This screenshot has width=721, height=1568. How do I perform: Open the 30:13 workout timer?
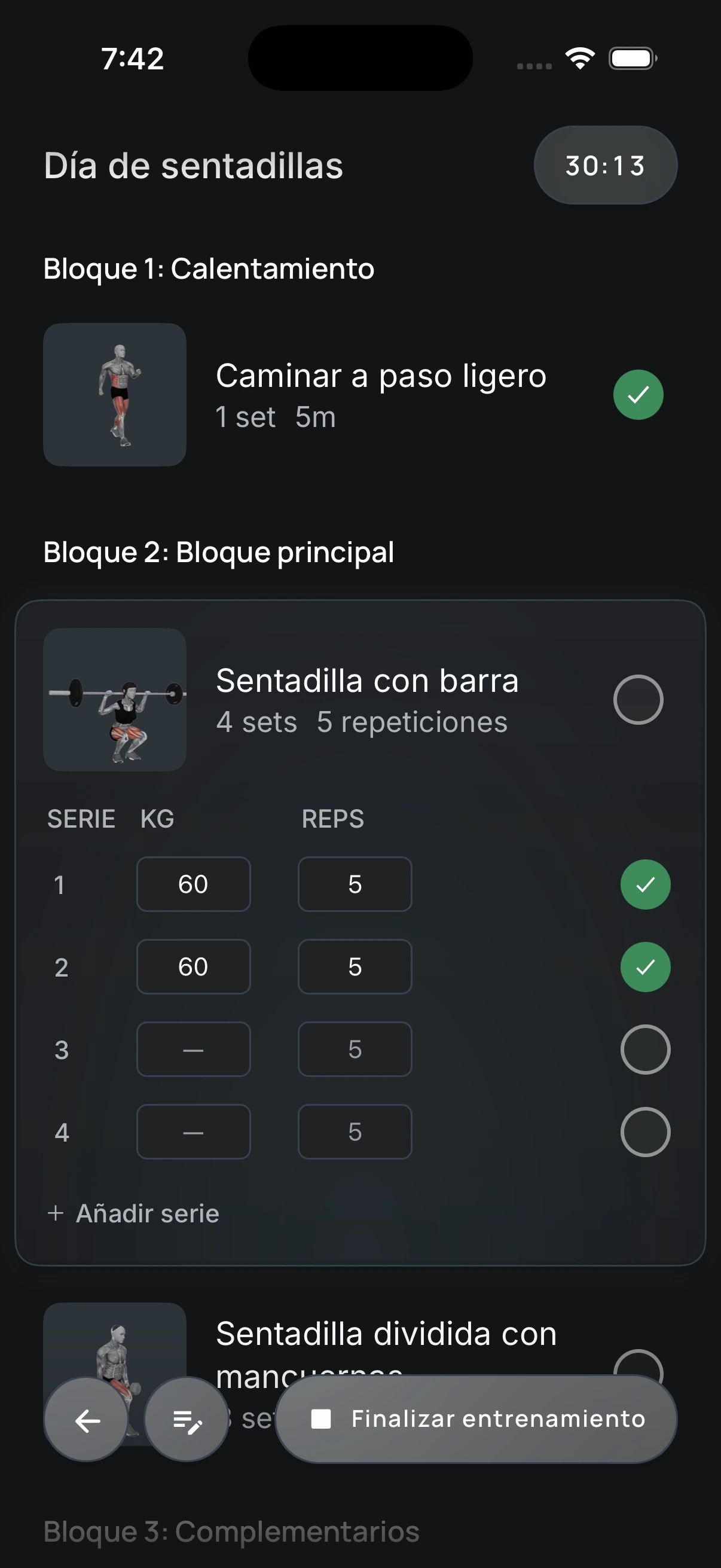click(x=606, y=165)
